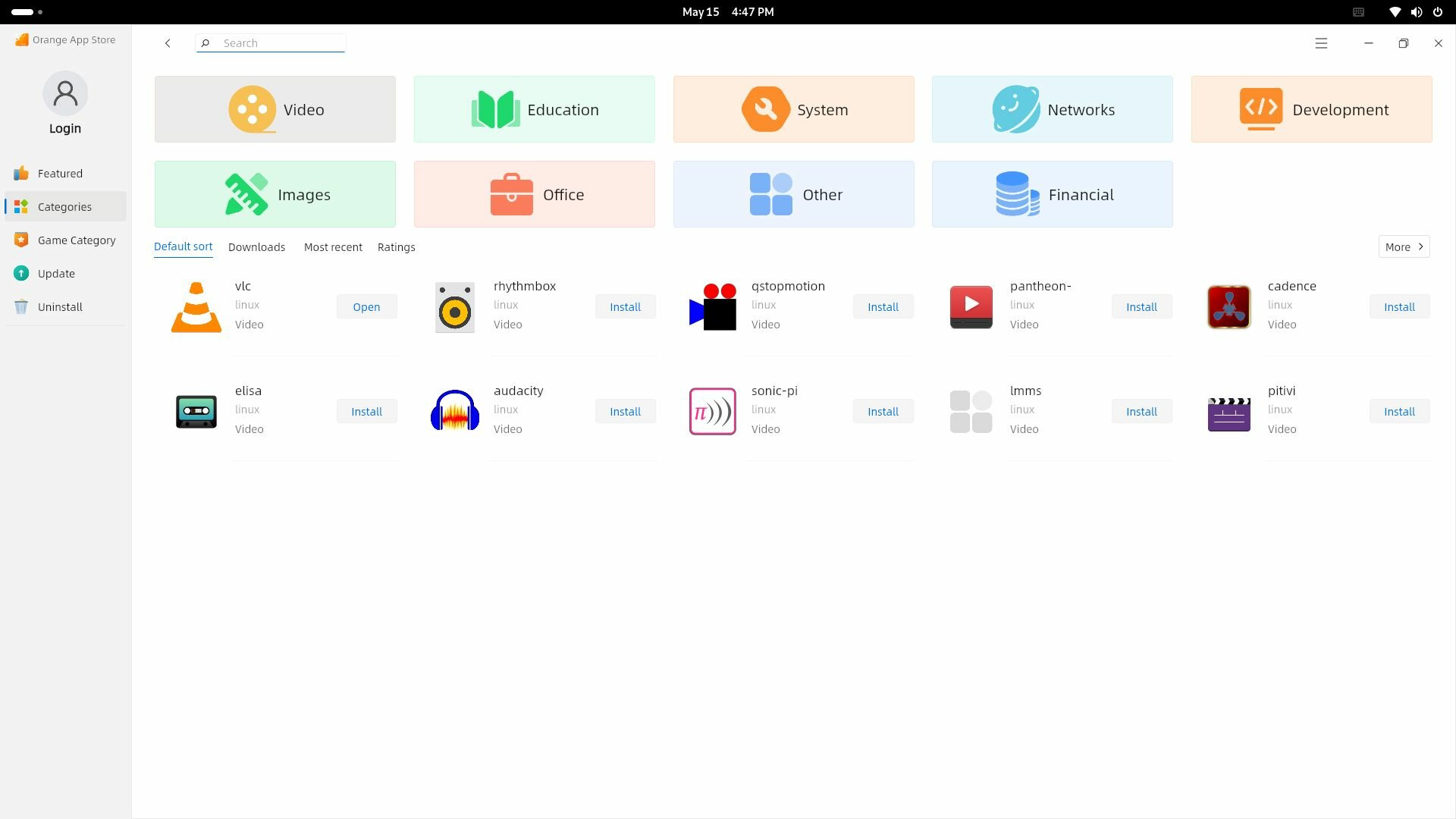
Task: Open the on-screen keyboard indicator
Action: [1358, 12]
